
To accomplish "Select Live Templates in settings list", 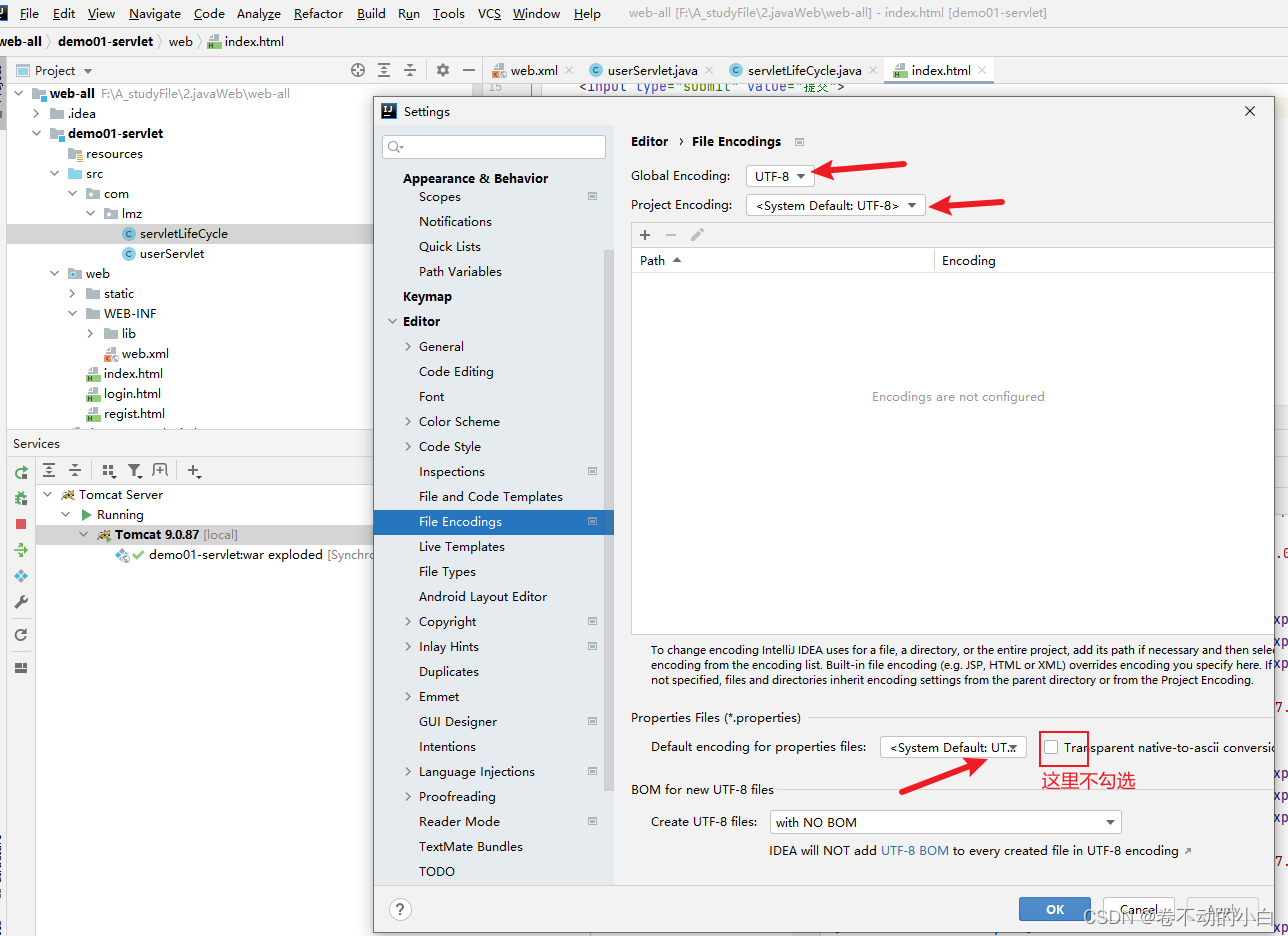I will click(461, 546).
